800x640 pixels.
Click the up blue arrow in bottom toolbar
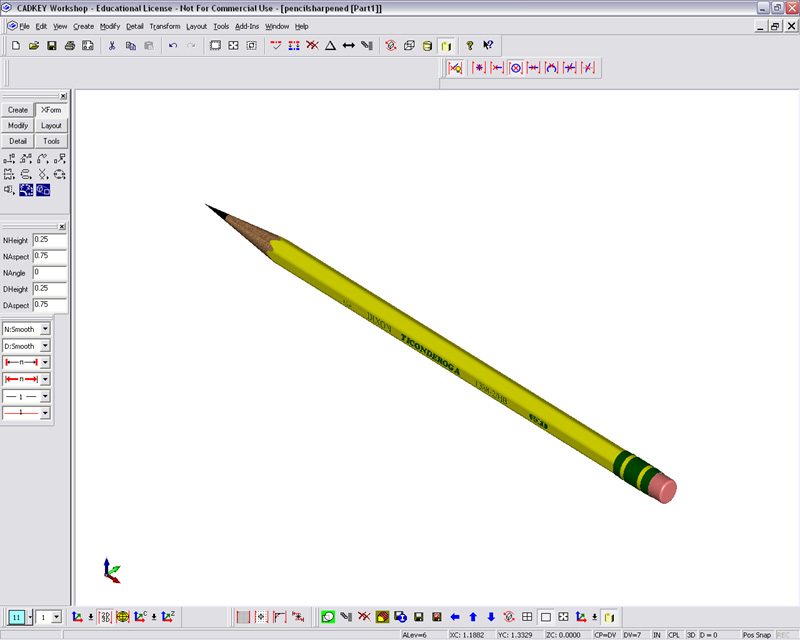tap(473, 617)
